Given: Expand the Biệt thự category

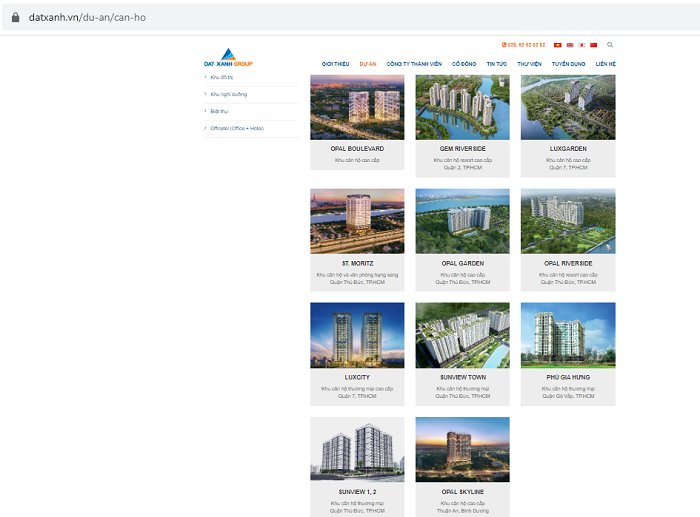Looking at the screenshot, I should (221, 111).
